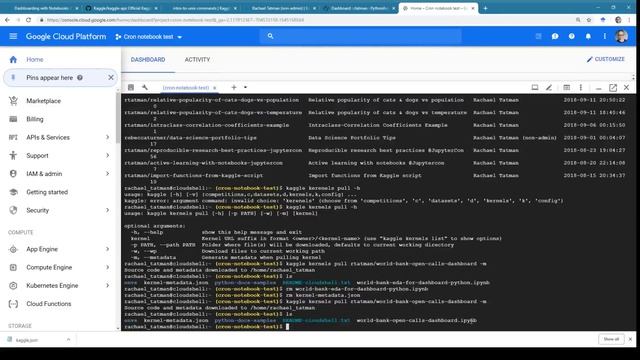Image resolution: width=640 pixels, height=360 pixels.
Task: Open the user account avatar
Action: 622,36
